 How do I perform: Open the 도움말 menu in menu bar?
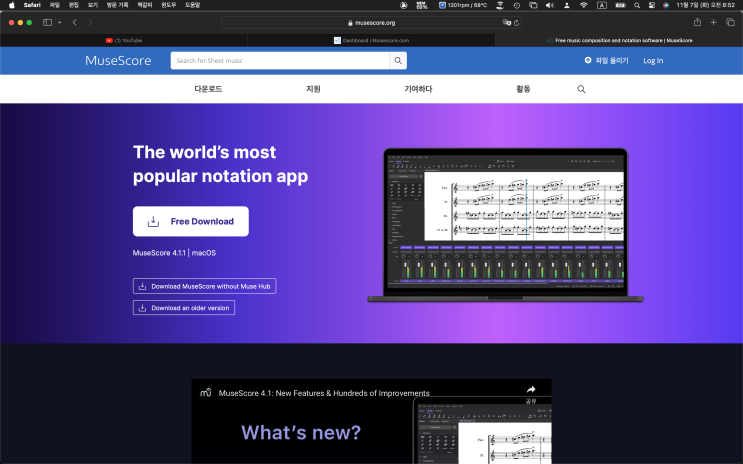pyautogui.click(x=192, y=5)
